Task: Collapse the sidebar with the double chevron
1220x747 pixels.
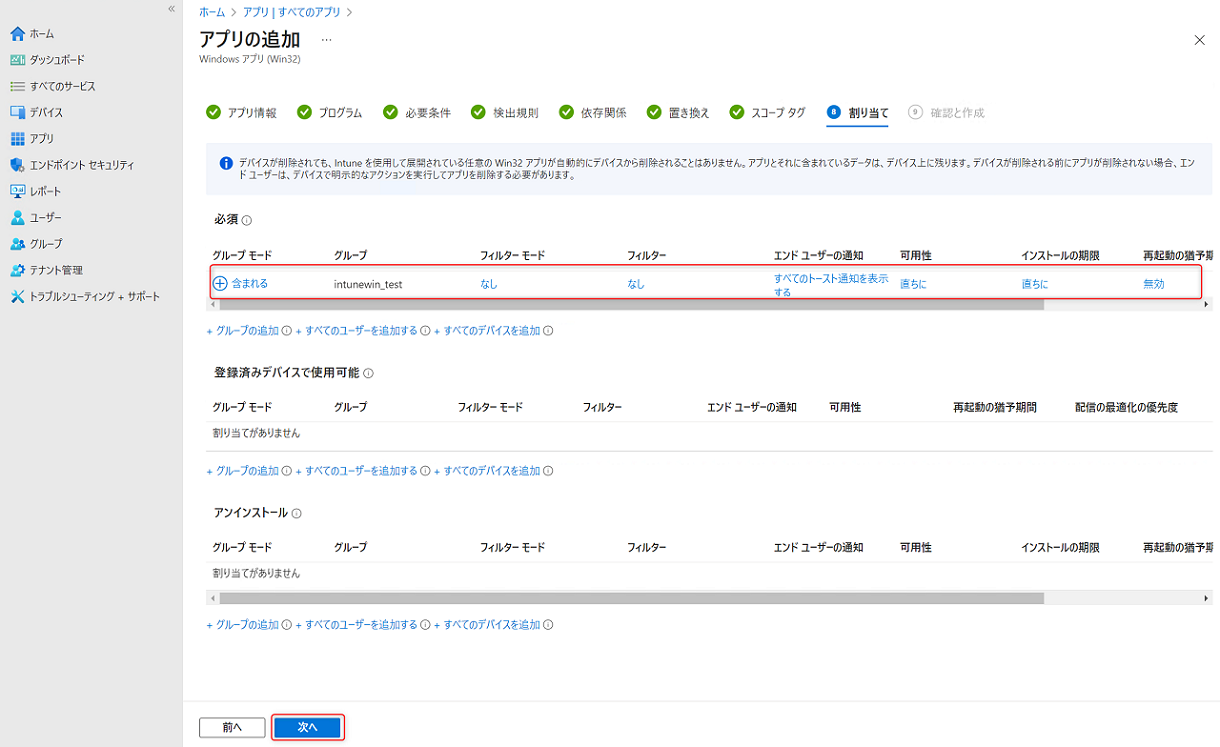Action: [x=171, y=9]
